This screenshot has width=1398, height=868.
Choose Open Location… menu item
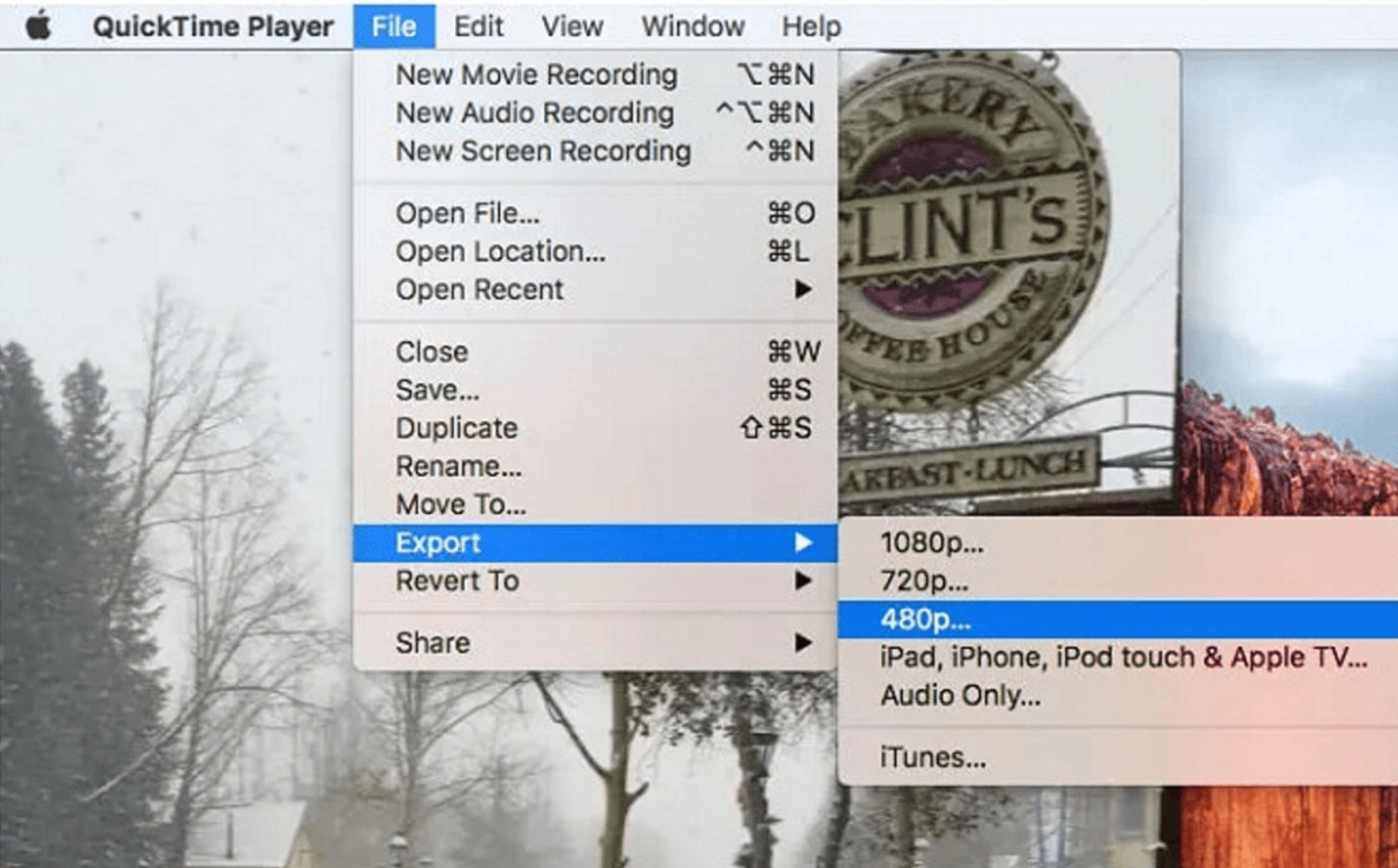[595, 252]
